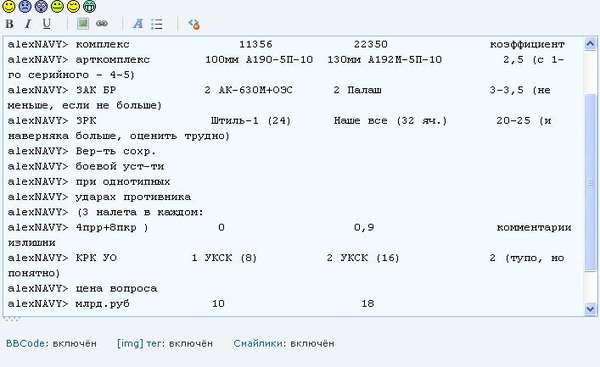Click on the text 'боевой уст-ти'
600x367 pixels.
(120, 166)
